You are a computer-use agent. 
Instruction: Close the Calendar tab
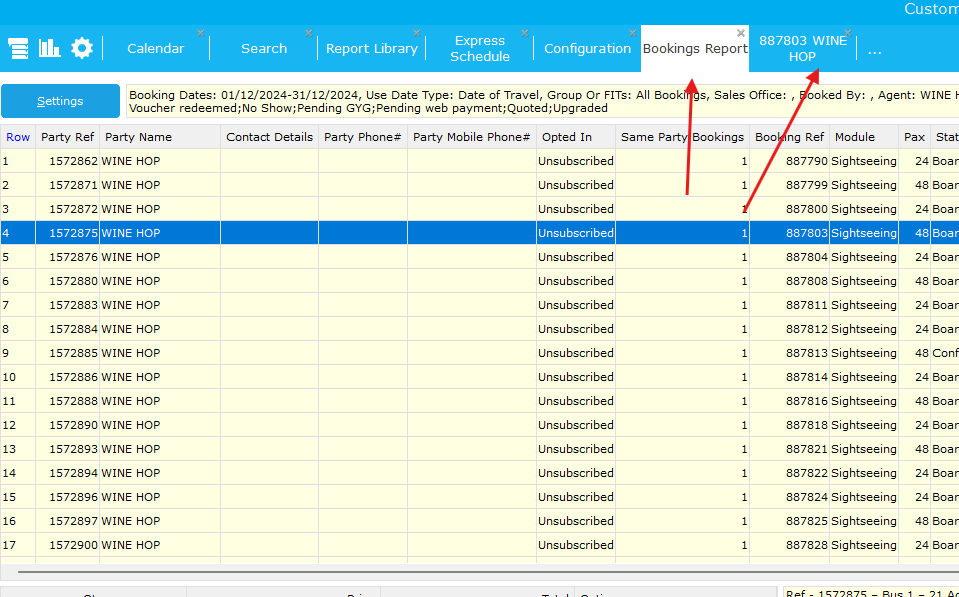pyautogui.click(x=201, y=33)
